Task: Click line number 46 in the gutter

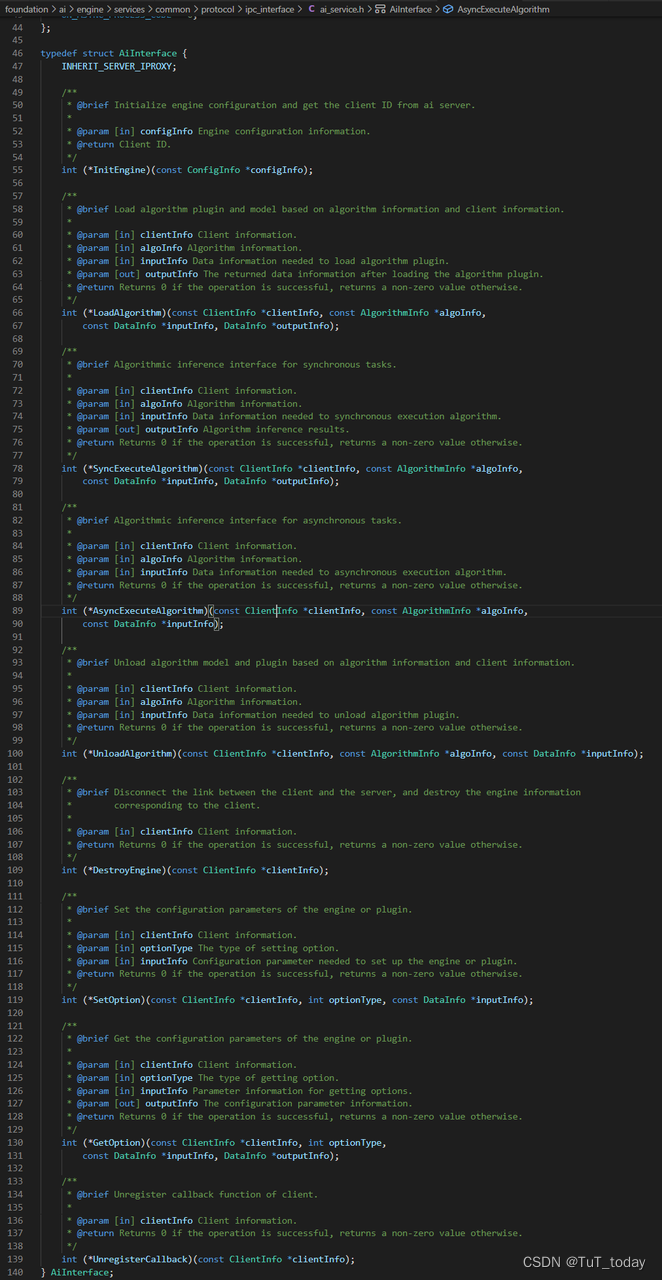Action: pos(17,53)
